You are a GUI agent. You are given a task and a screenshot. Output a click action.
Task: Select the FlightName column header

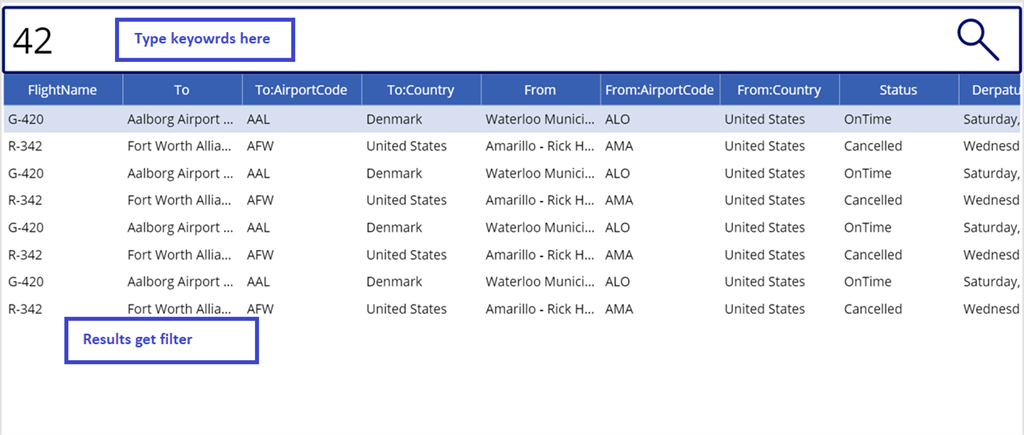click(x=63, y=90)
